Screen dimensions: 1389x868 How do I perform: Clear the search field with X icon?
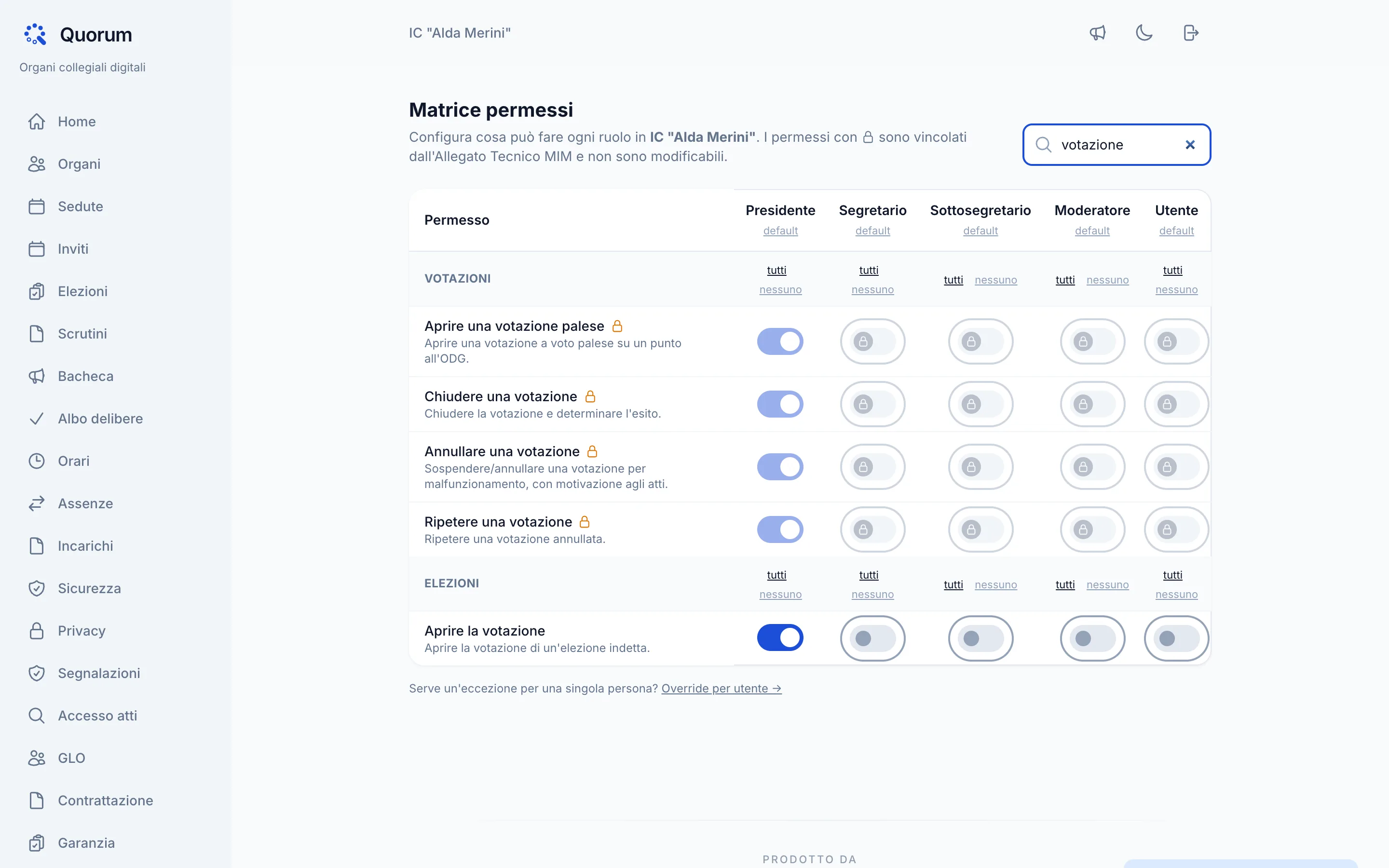pyautogui.click(x=1190, y=145)
